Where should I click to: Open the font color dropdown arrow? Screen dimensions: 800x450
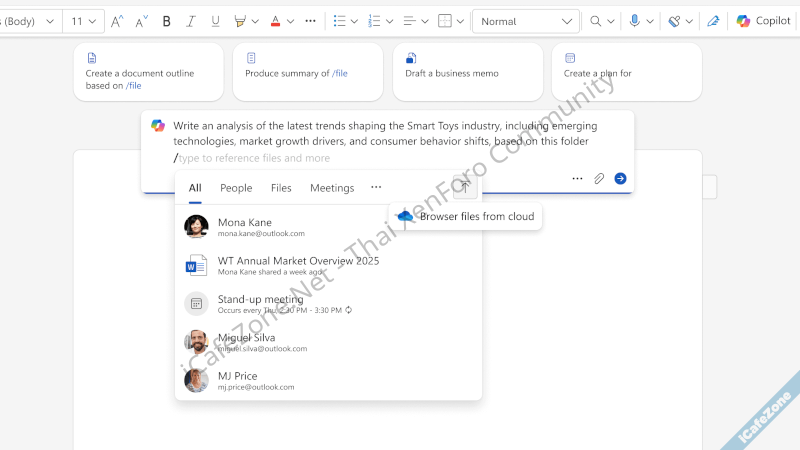coord(290,21)
